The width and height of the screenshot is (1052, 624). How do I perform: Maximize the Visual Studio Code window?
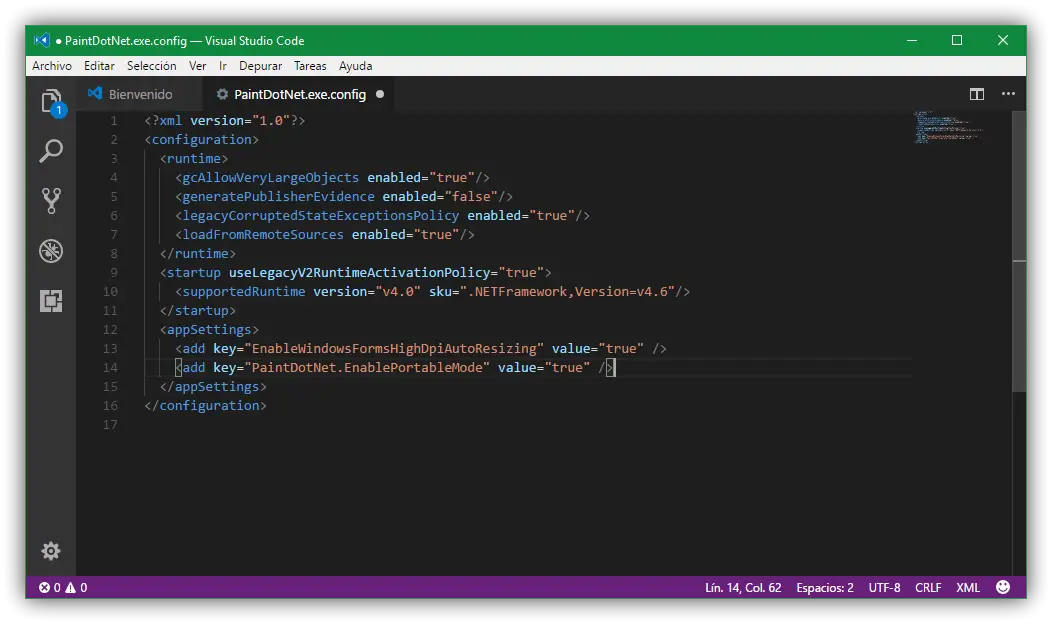pyautogui.click(x=957, y=40)
